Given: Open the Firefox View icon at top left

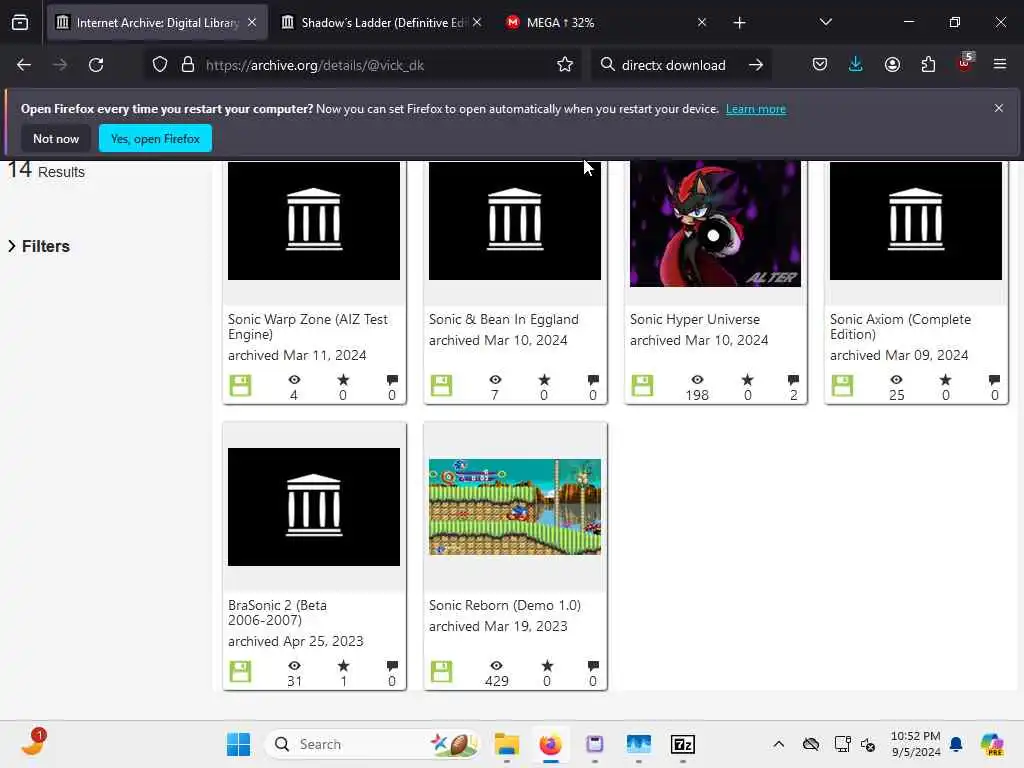Looking at the screenshot, I should pos(20,23).
